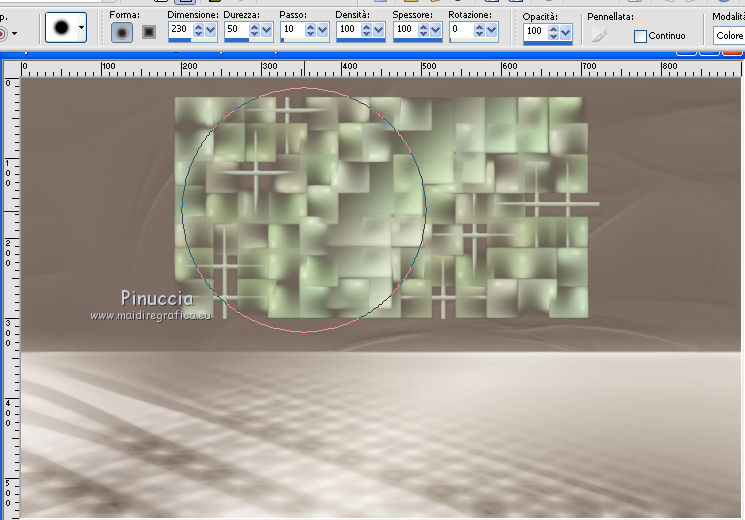Screen dimensions: 745x520
Task: Open the tool presets dropdown arrow
Action: click(x=15, y=34)
